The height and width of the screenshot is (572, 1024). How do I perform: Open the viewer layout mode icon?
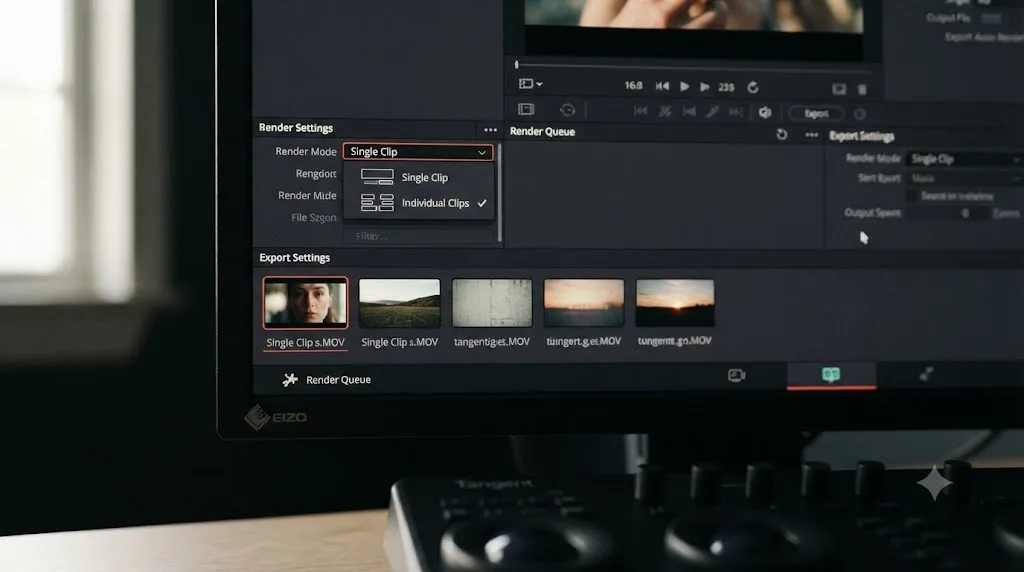click(530, 84)
